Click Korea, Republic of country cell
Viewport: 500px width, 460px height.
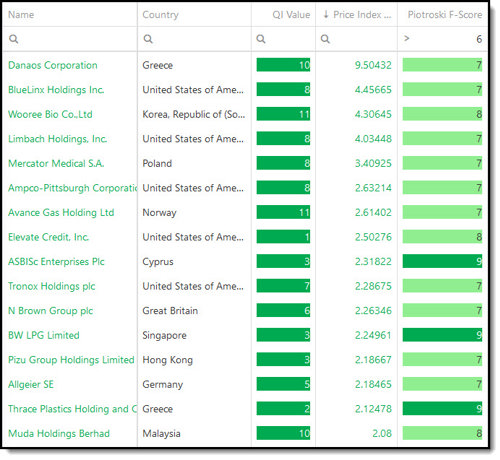click(x=194, y=114)
